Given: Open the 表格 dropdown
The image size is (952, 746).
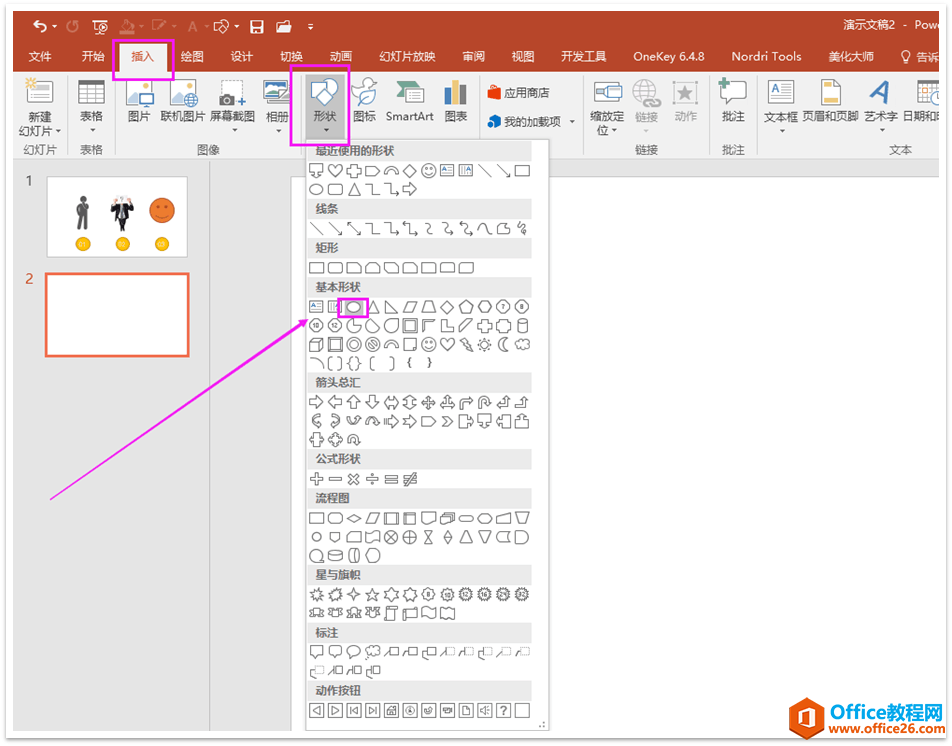Looking at the screenshot, I should [92, 108].
